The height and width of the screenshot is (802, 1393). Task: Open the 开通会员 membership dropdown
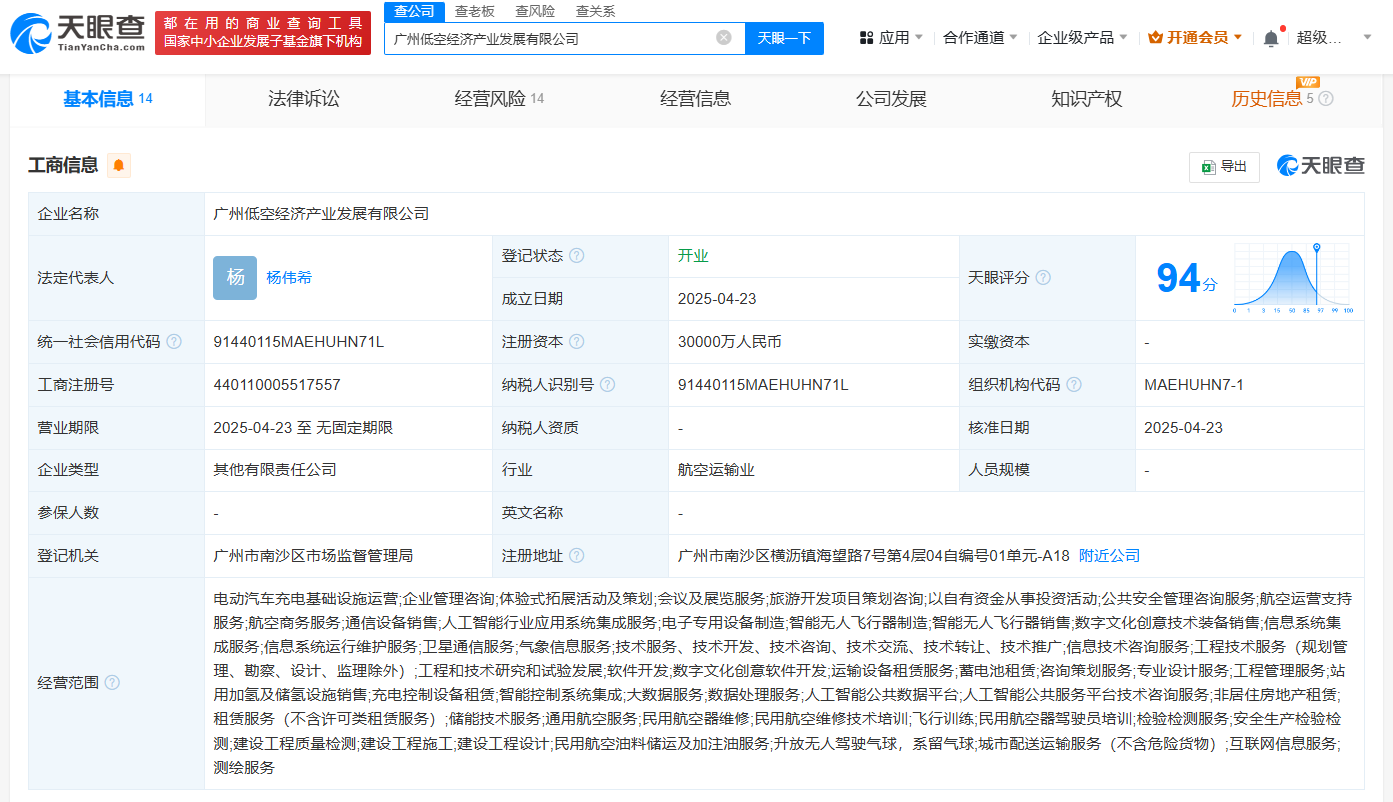(1196, 38)
